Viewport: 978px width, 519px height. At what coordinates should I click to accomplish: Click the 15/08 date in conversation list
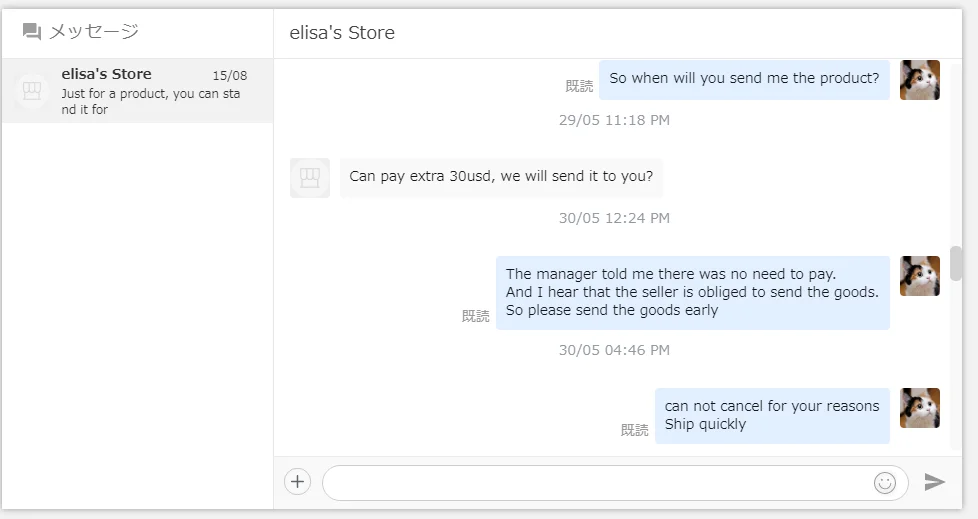(229, 75)
